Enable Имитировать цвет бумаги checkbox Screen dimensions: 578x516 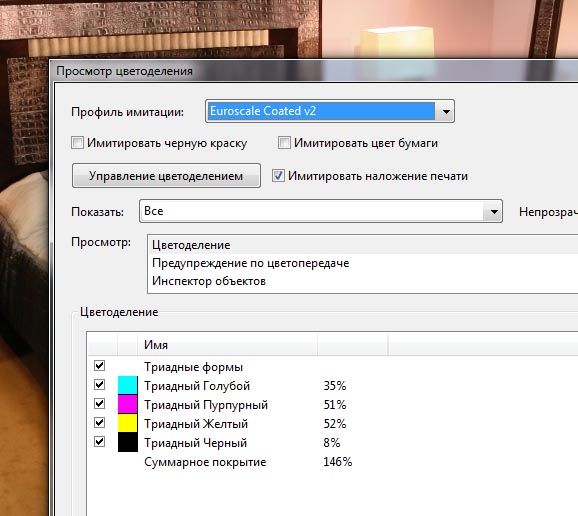coord(284,143)
